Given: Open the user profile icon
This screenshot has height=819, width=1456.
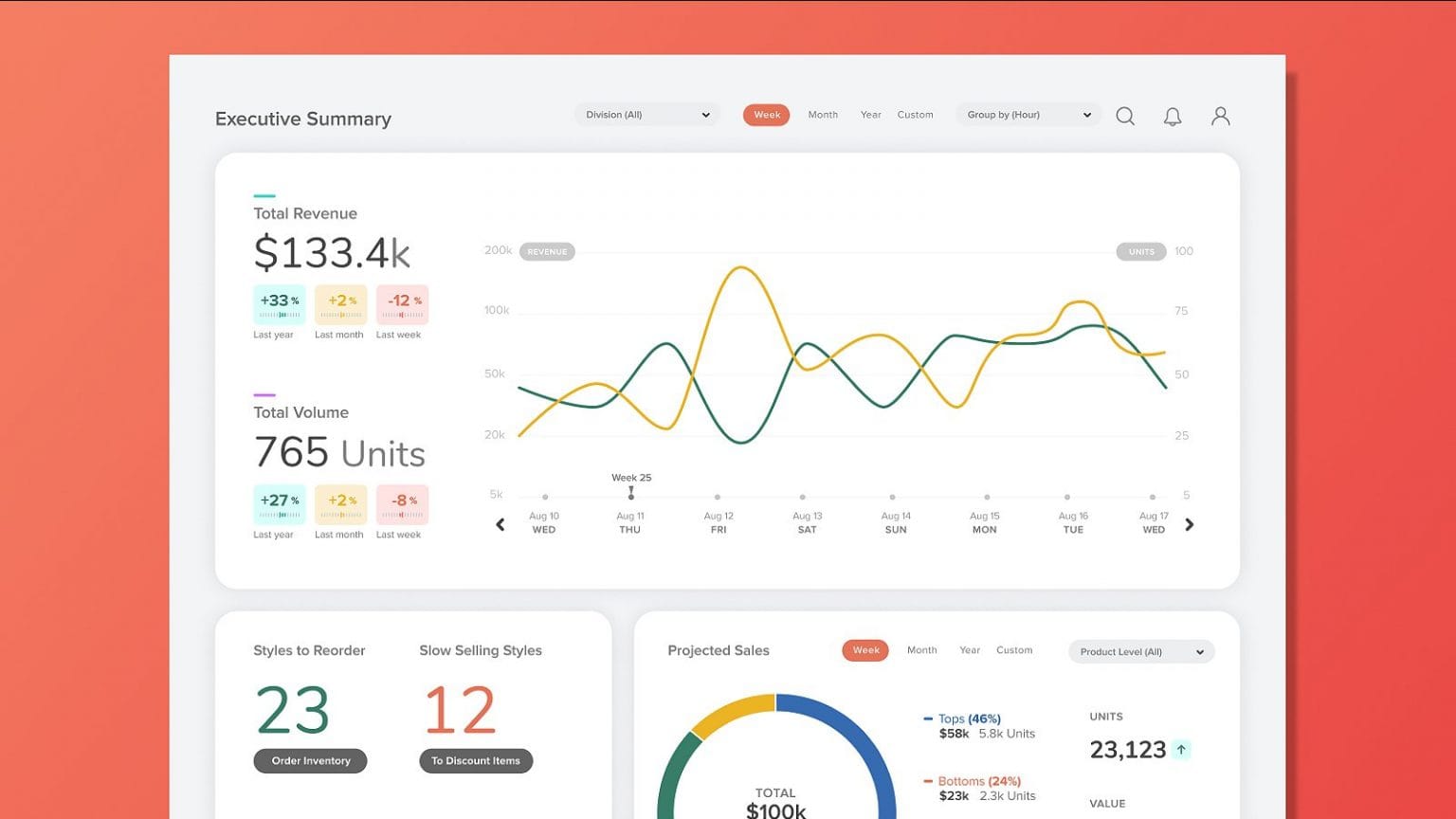Looking at the screenshot, I should 1220,116.
